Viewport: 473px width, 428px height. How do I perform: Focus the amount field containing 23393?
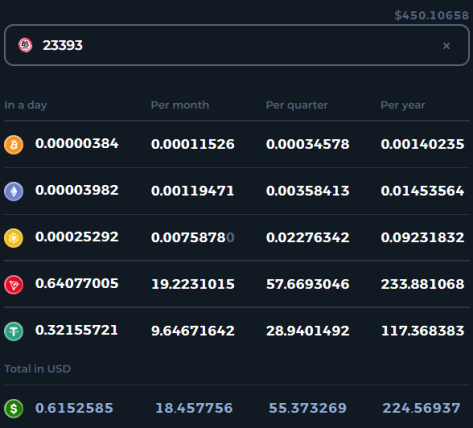[x=237, y=45]
